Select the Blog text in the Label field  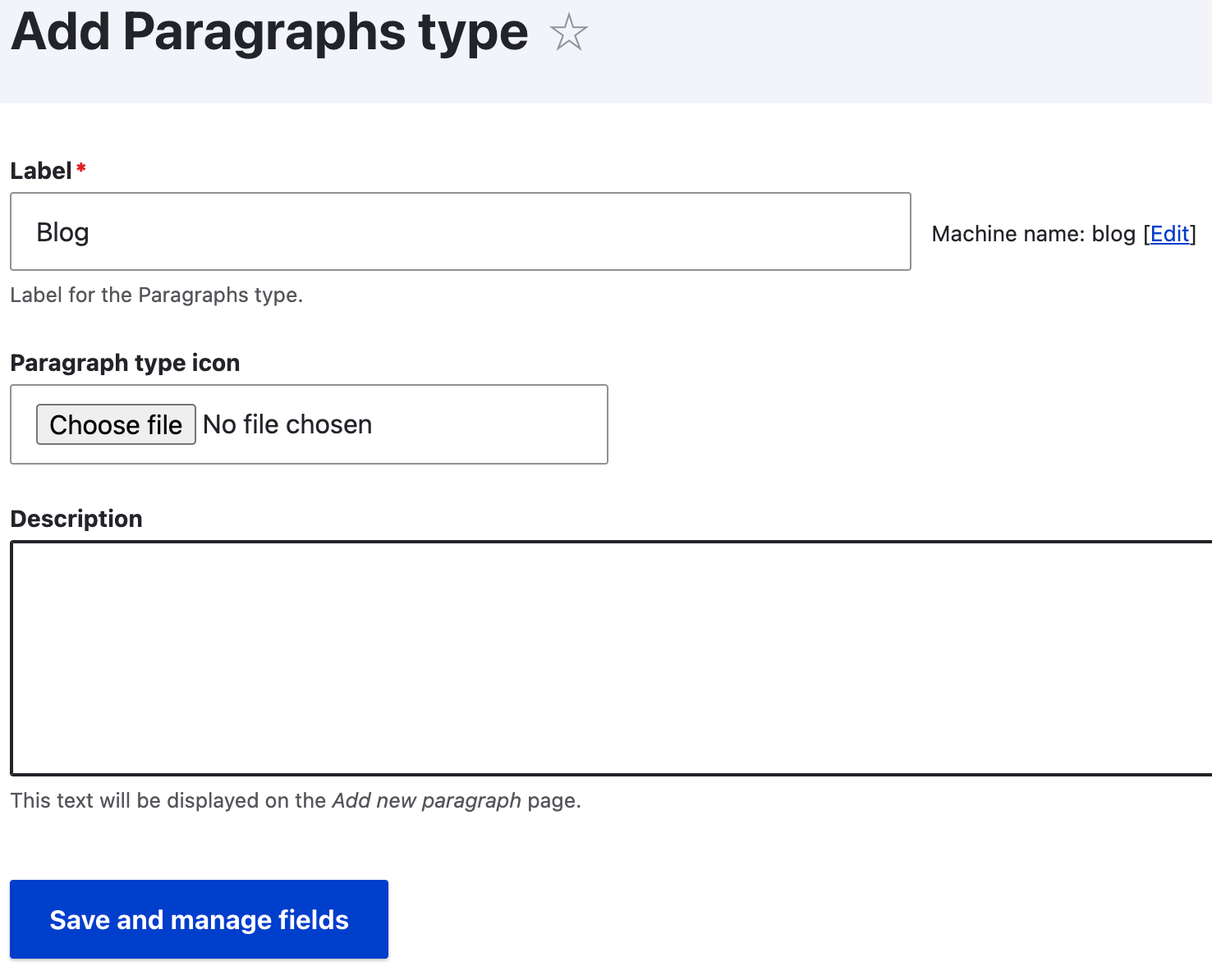[62, 231]
